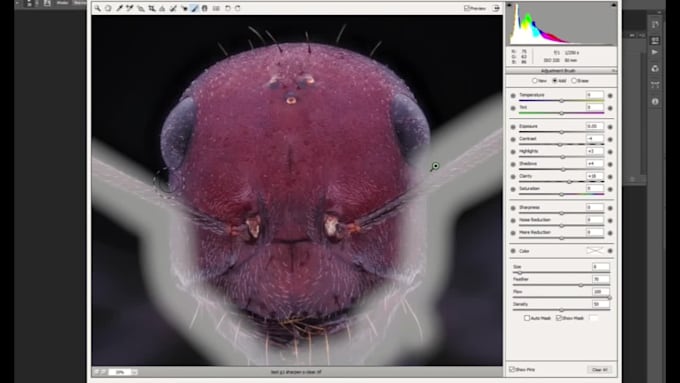Click the Clarity value field

click(x=595, y=177)
